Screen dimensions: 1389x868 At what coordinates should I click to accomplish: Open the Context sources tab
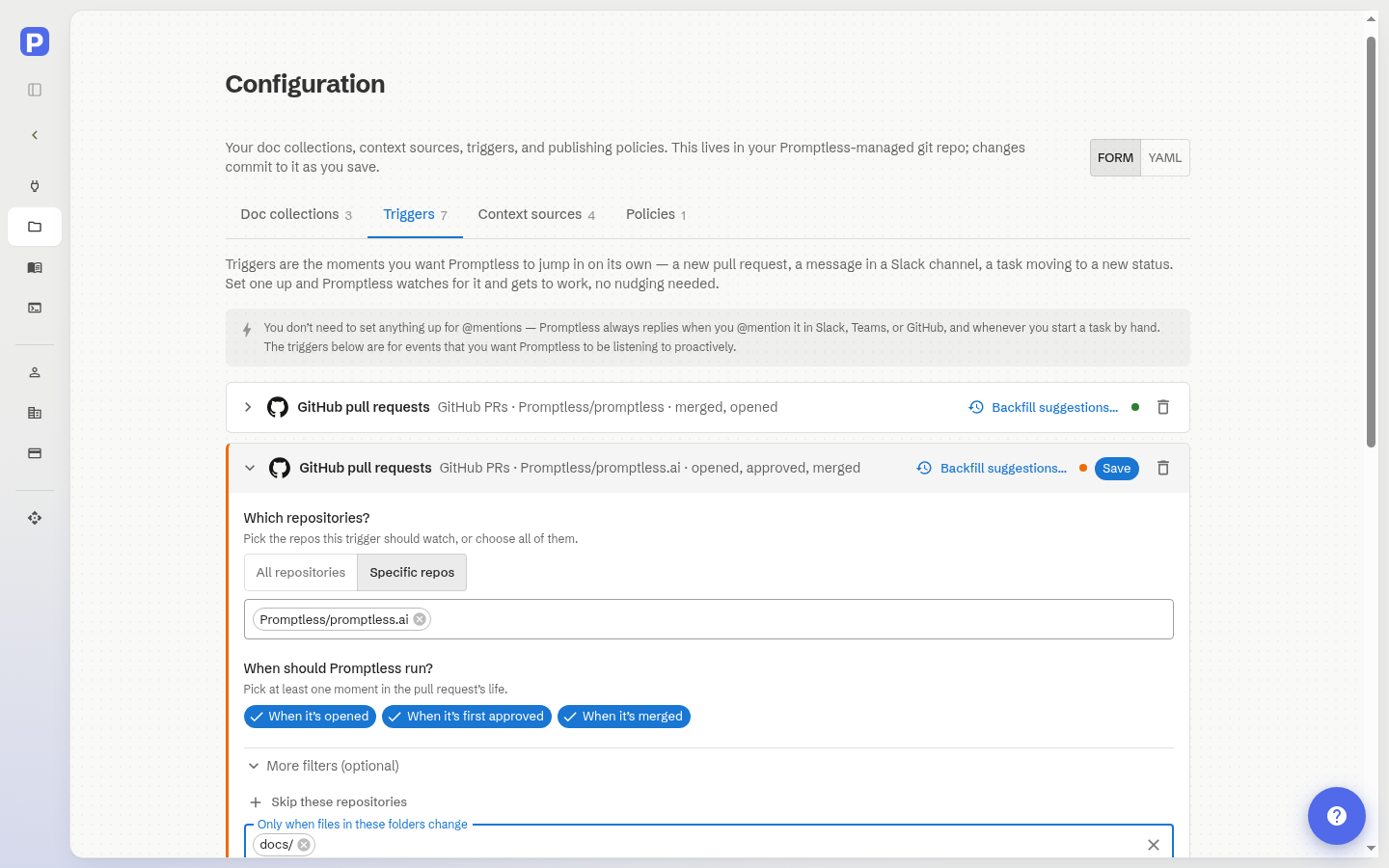tap(536, 214)
